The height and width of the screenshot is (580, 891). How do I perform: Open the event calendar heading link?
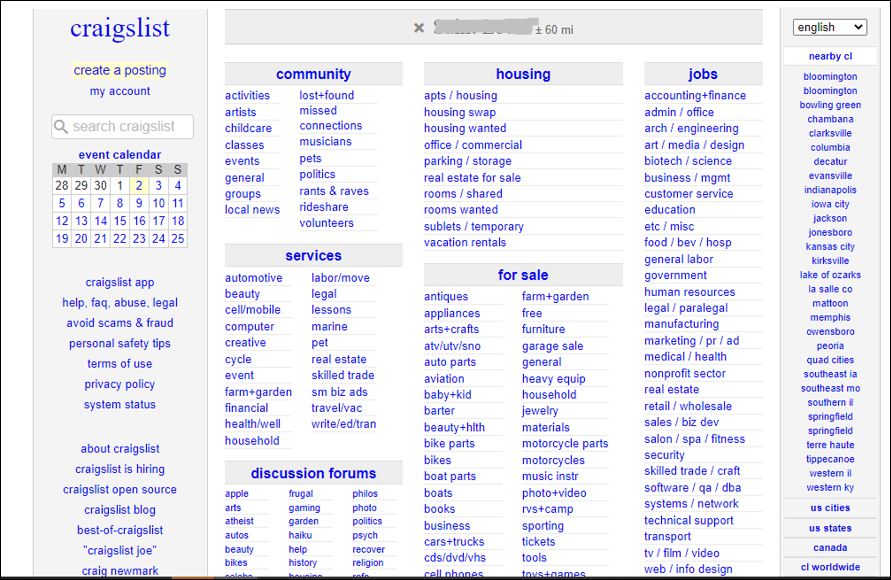point(120,155)
